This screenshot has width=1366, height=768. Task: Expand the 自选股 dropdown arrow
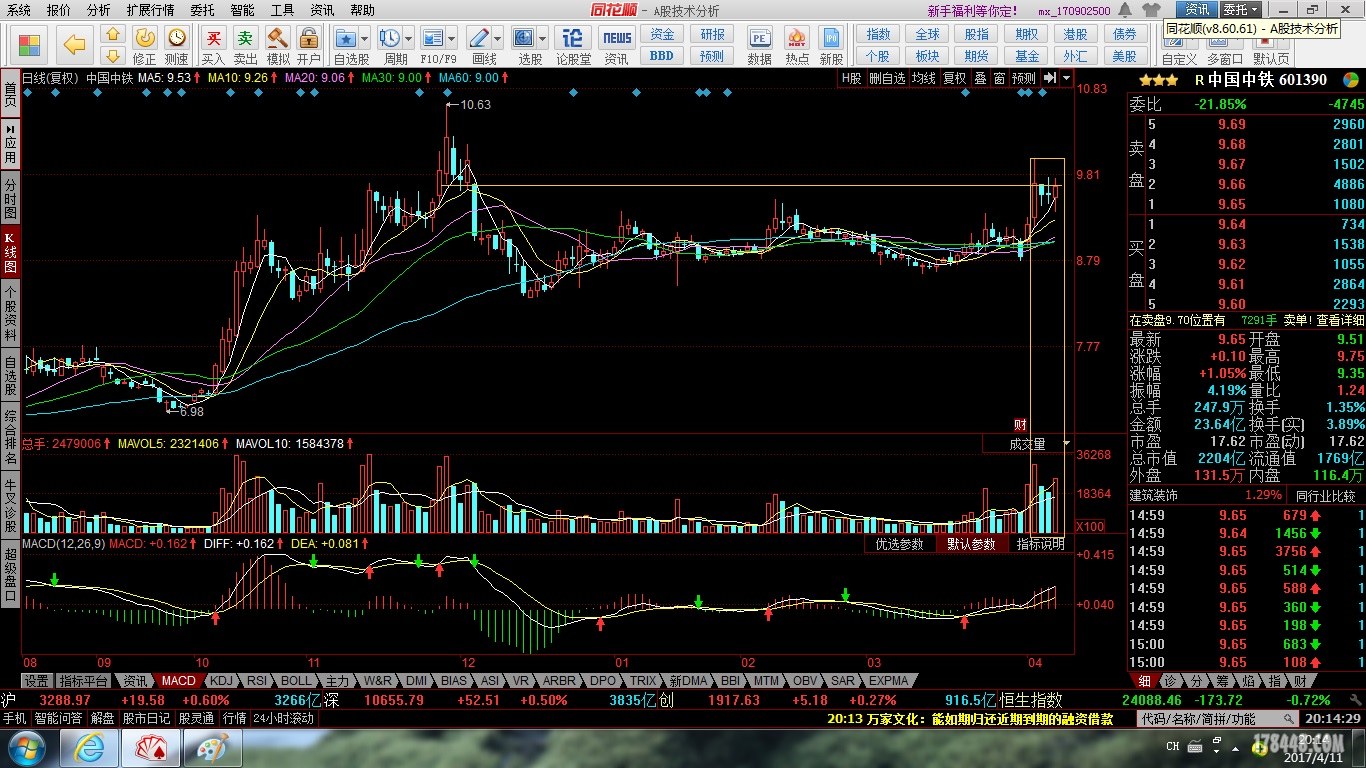(364, 39)
